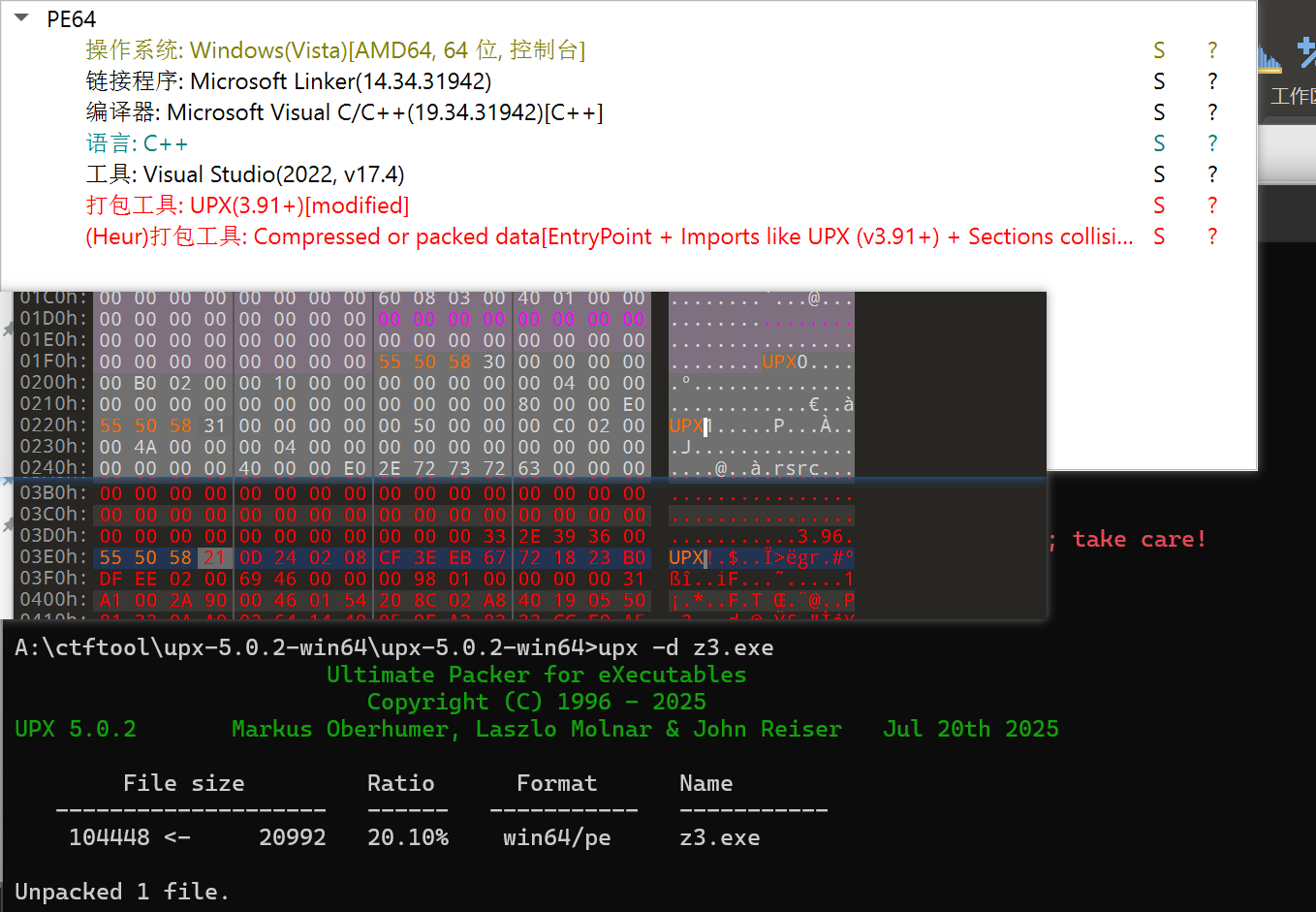Screen dimensions: 1316x912
Task: Open the 工作区 tab at the right edge
Action: (x=1294, y=96)
